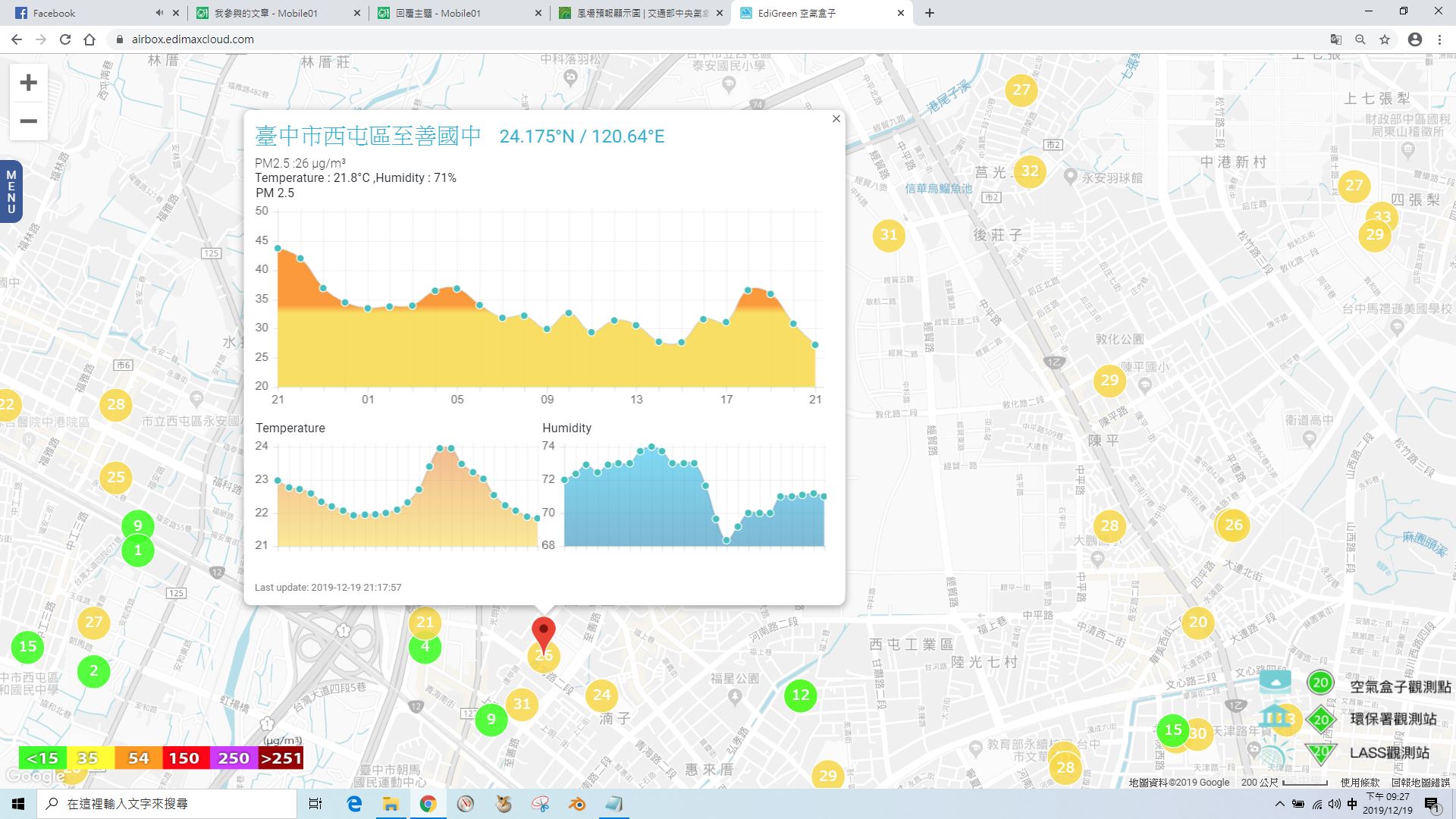Select the green 2 air quality marker
This screenshot has width=1456, height=819.
point(94,671)
